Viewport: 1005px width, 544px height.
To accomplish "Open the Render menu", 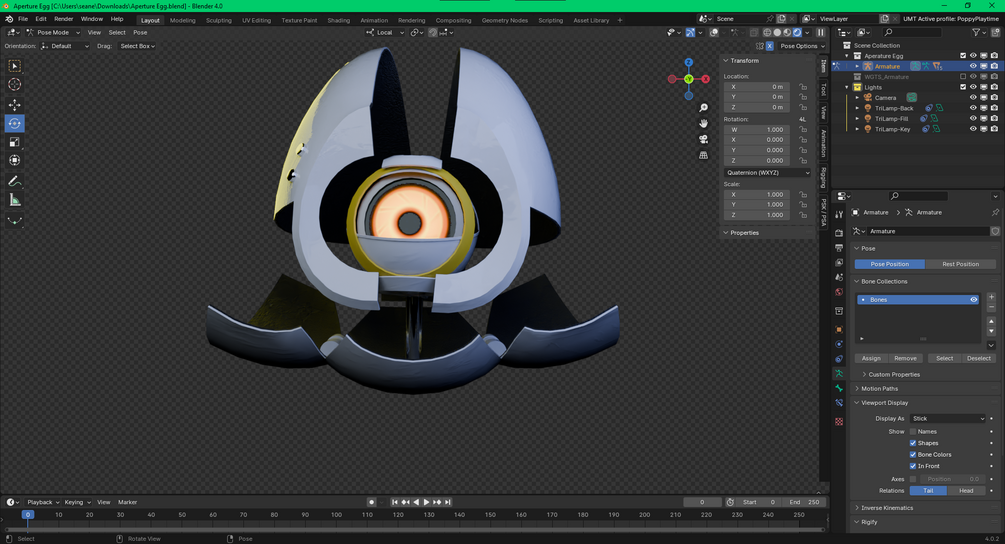I will 63,19.
